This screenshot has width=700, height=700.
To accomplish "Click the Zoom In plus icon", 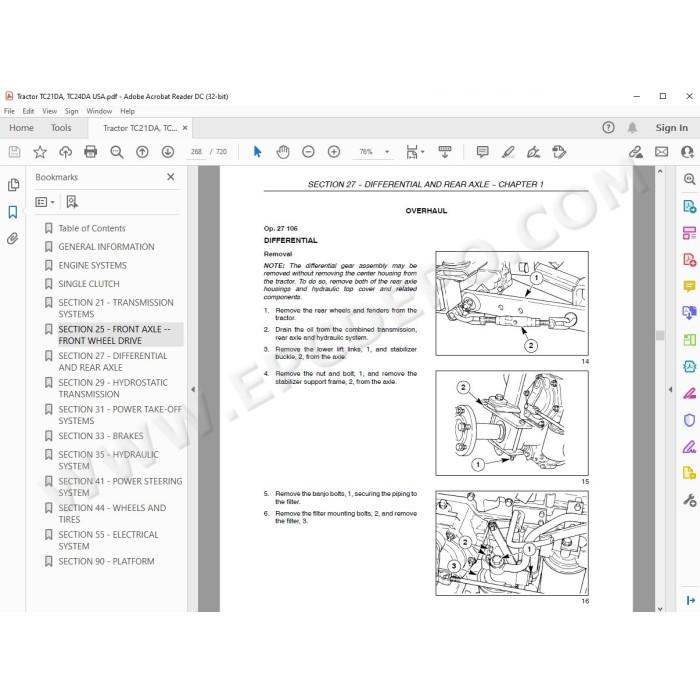I will coord(334,152).
